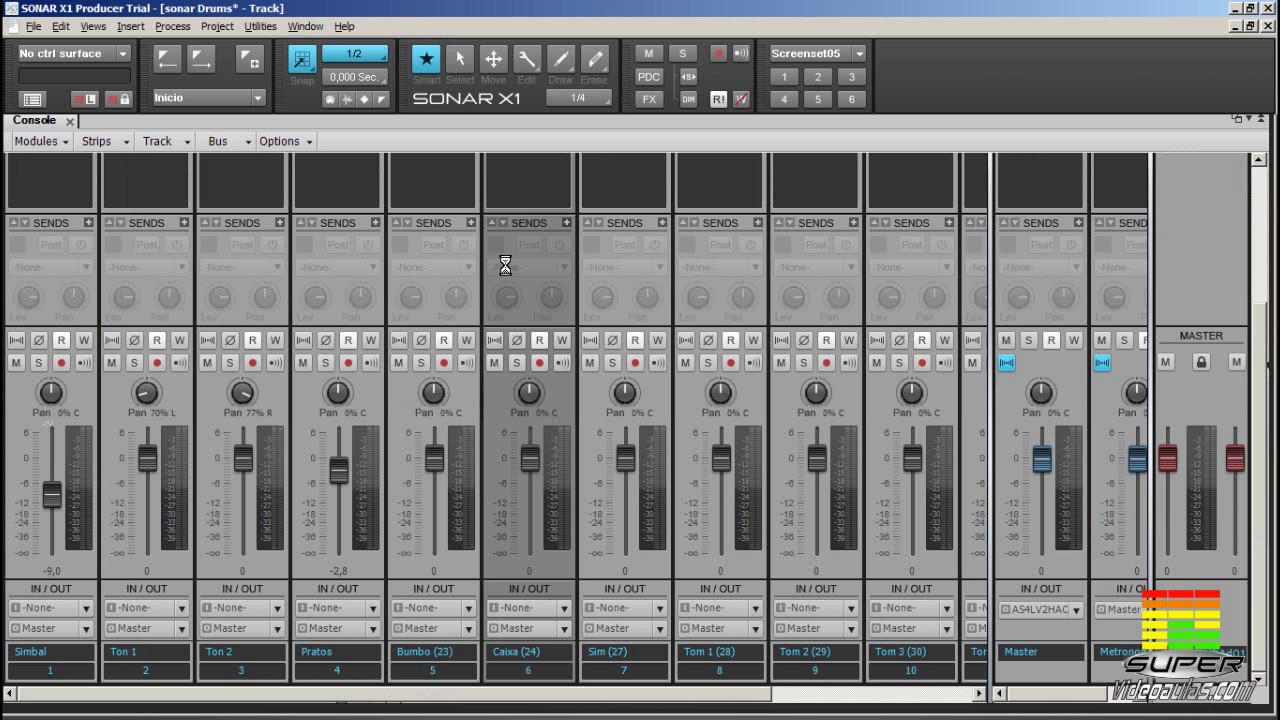This screenshot has height=720, width=1280.
Task: Open the Console Options menu
Action: [x=285, y=141]
